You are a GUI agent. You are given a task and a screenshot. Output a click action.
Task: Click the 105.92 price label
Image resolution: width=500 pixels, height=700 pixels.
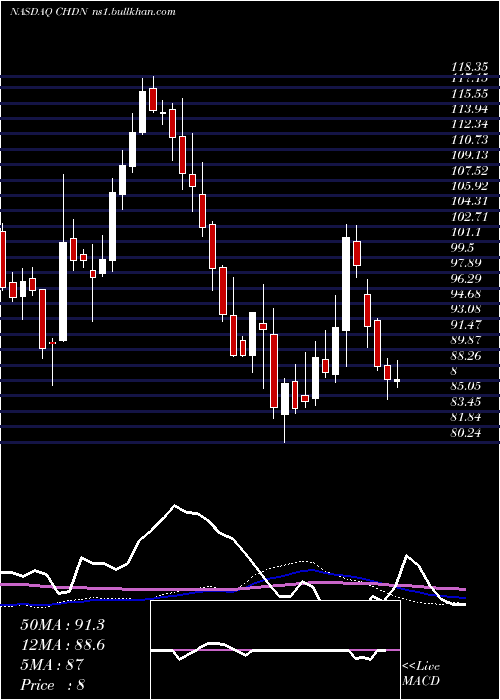click(x=470, y=186)
